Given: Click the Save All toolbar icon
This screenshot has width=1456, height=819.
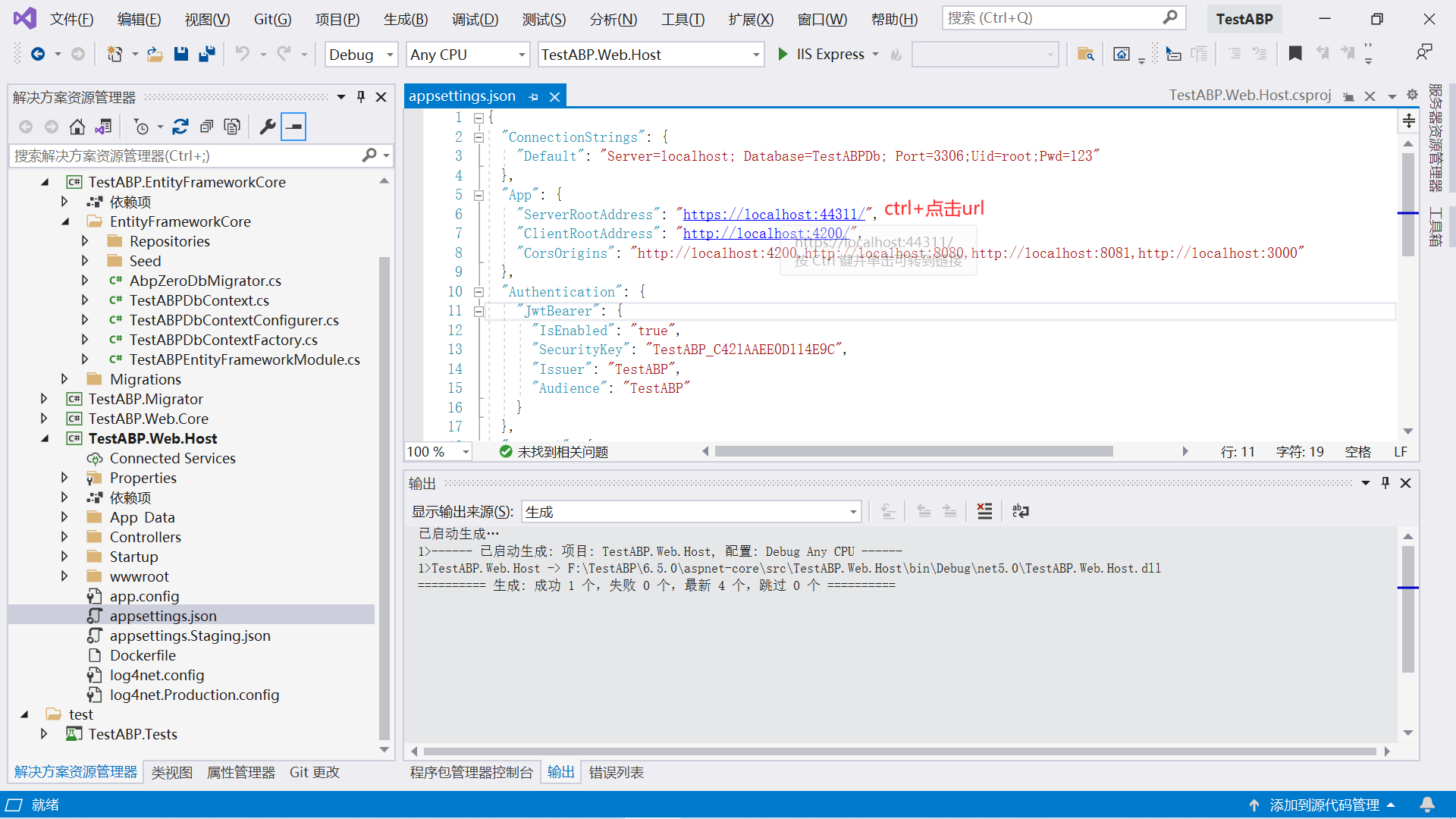Looking at the screenshot, I should (x=207, y=54).
